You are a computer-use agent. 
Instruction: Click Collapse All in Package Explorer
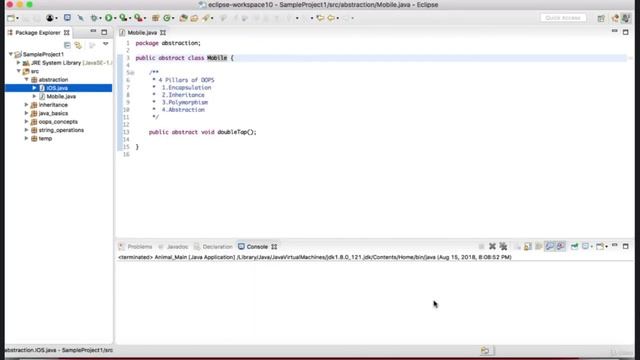click(x=67, y=45)
